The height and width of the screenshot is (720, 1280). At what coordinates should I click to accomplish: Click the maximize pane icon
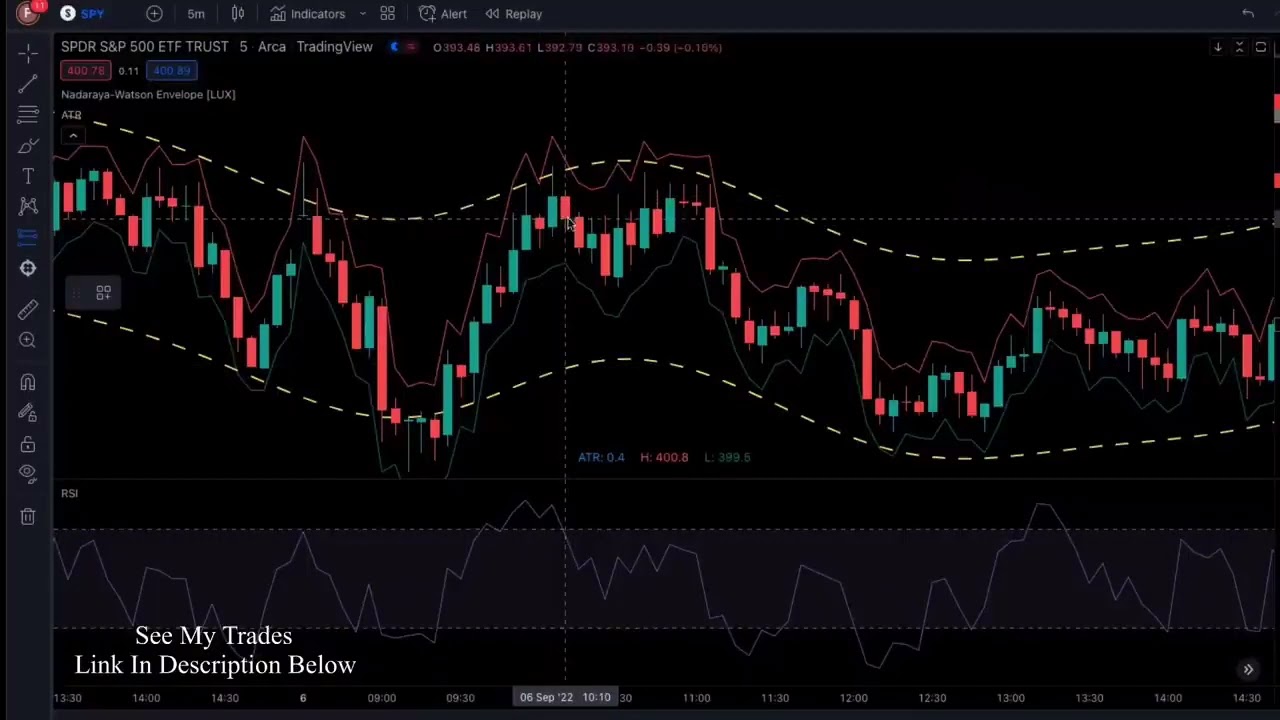coord(1261,47)
